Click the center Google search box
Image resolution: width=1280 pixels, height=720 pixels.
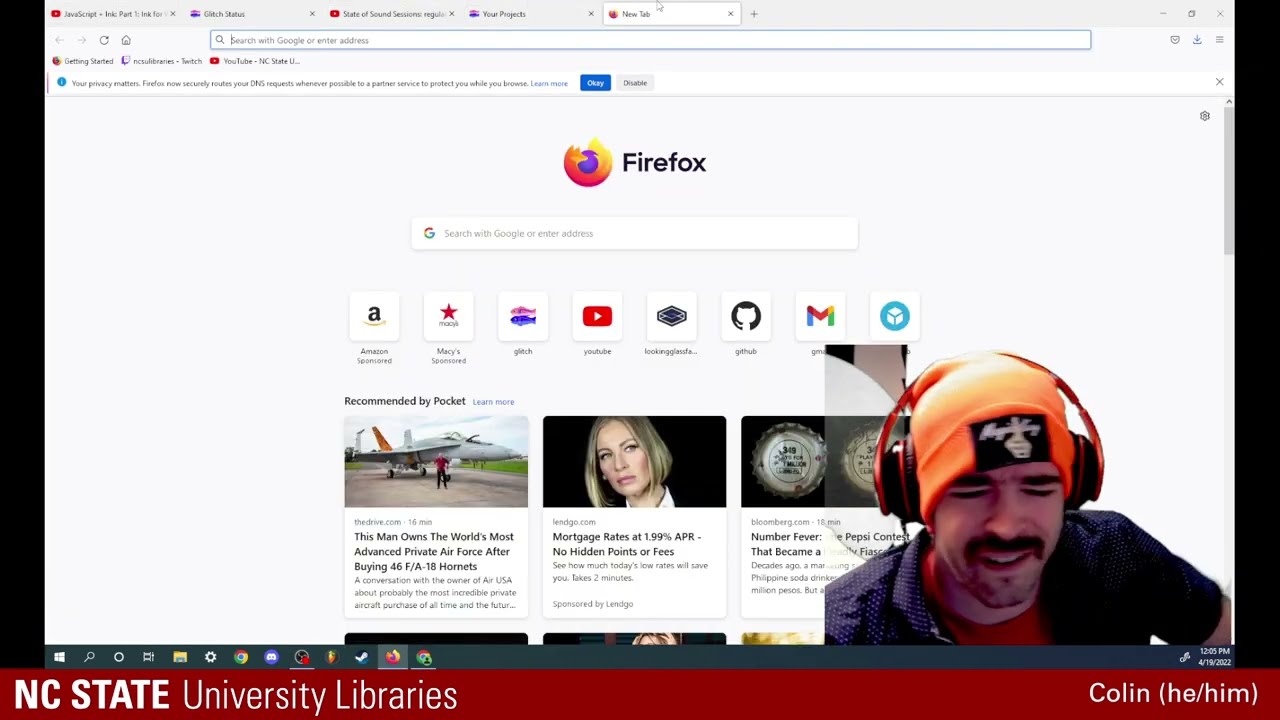click(634, 233)
